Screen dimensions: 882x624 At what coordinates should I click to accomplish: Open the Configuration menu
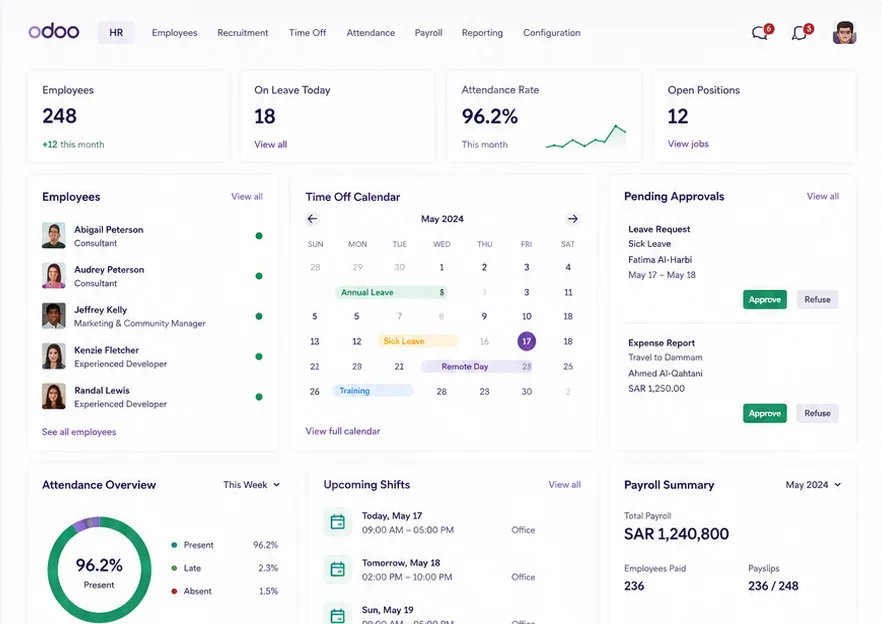point(552,33)
